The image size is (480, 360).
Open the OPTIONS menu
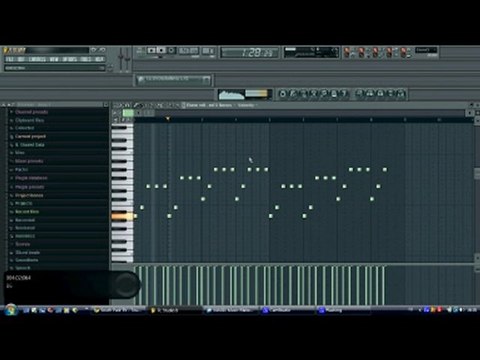[x=70, y=60]
